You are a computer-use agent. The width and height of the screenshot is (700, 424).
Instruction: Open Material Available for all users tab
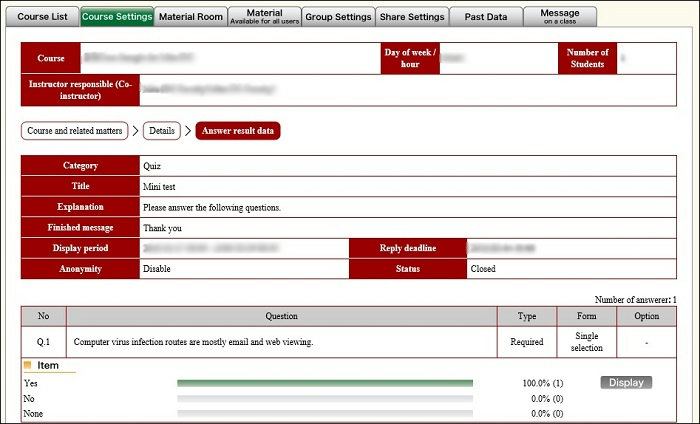point(263,16)
